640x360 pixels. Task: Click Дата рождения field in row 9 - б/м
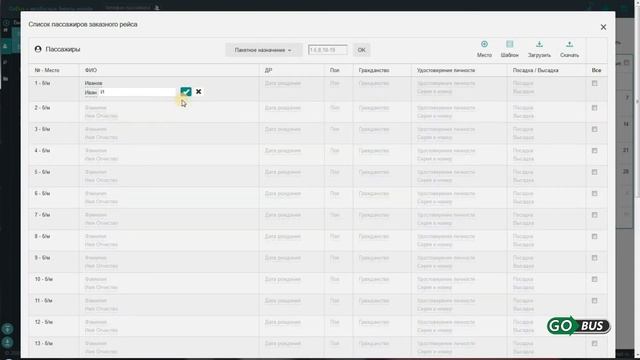click(x=282, y=258)
